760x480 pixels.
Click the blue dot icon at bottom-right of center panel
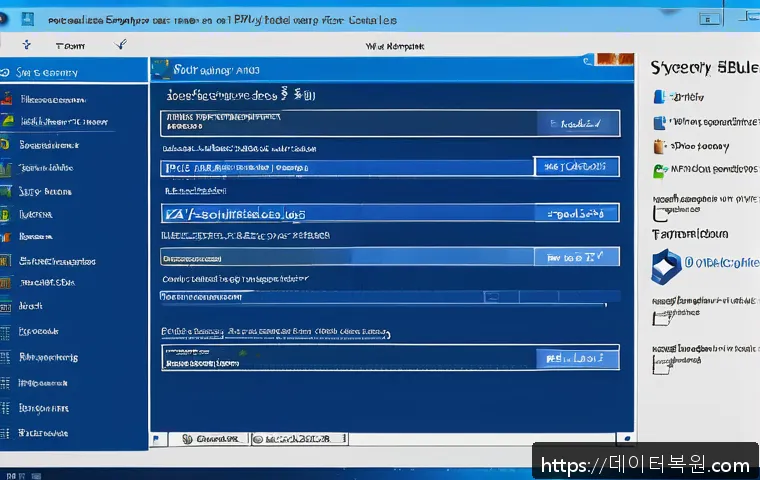(627, 438)
